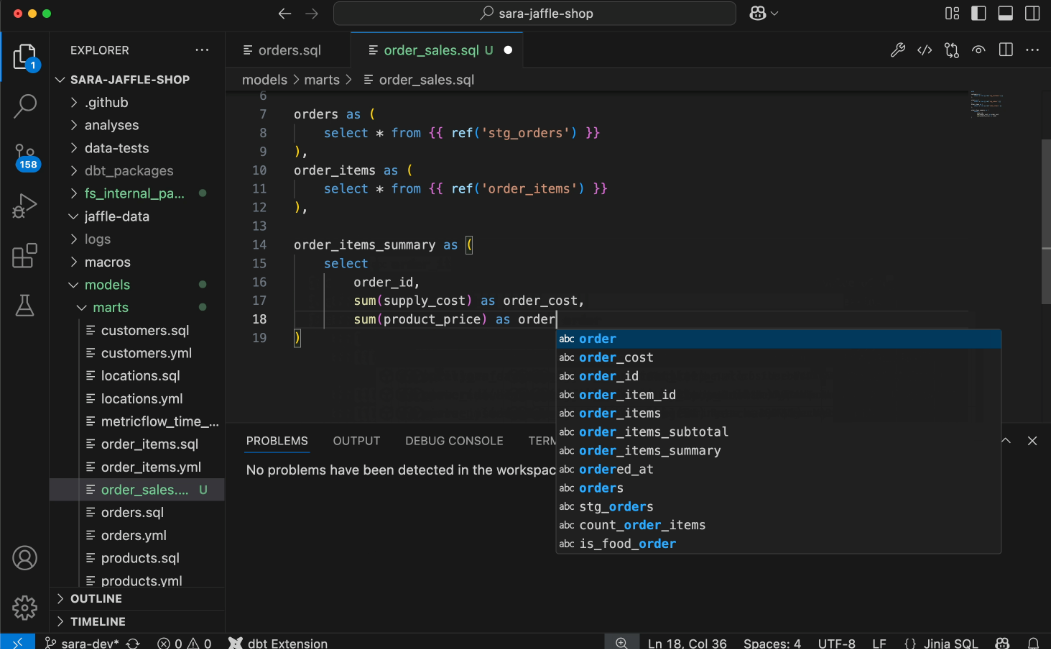This screenshot has width=1051, height=649.
Task: Expand the TIMELINE section
Action: coord(137,622)
